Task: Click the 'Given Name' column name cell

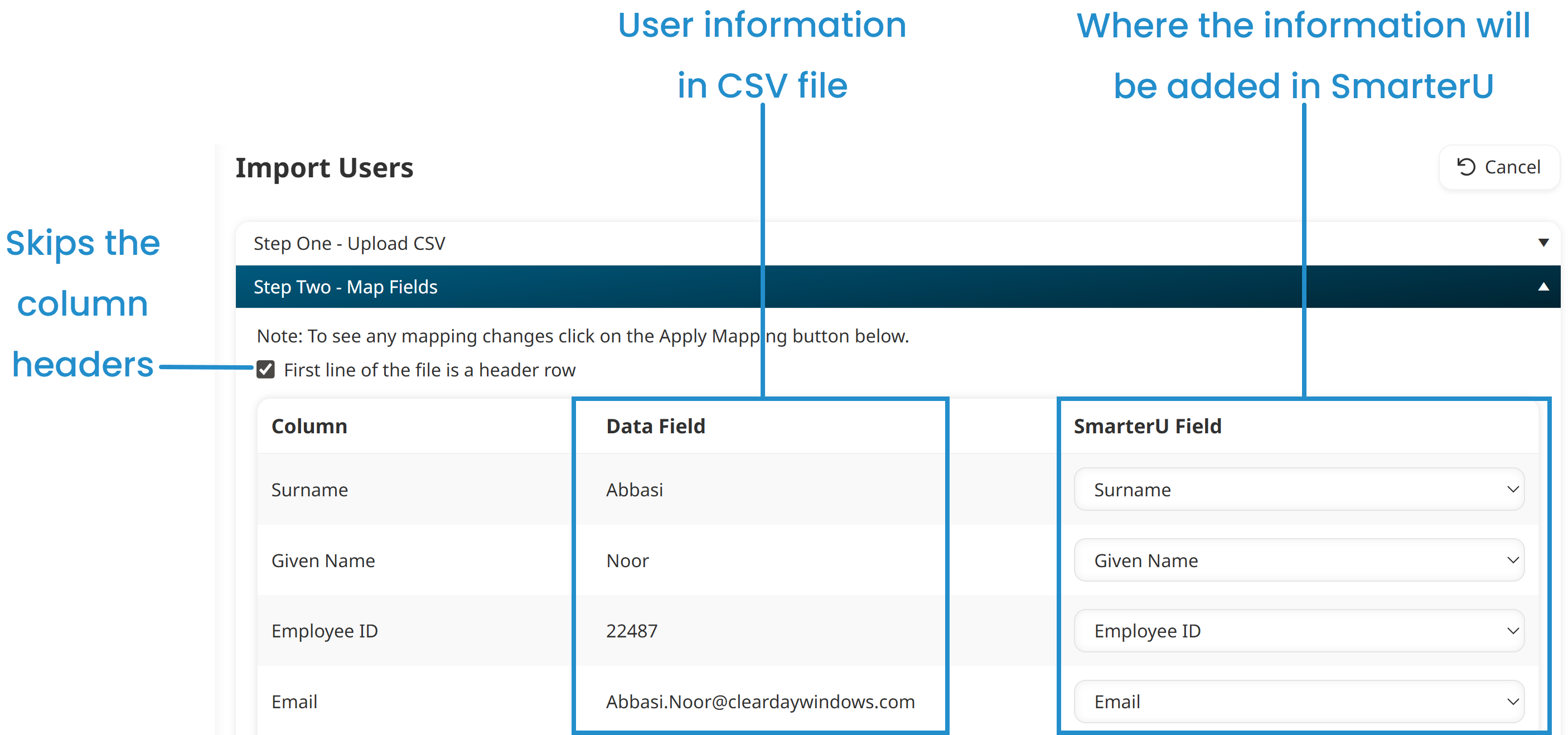Action: [x=323, y=560]
